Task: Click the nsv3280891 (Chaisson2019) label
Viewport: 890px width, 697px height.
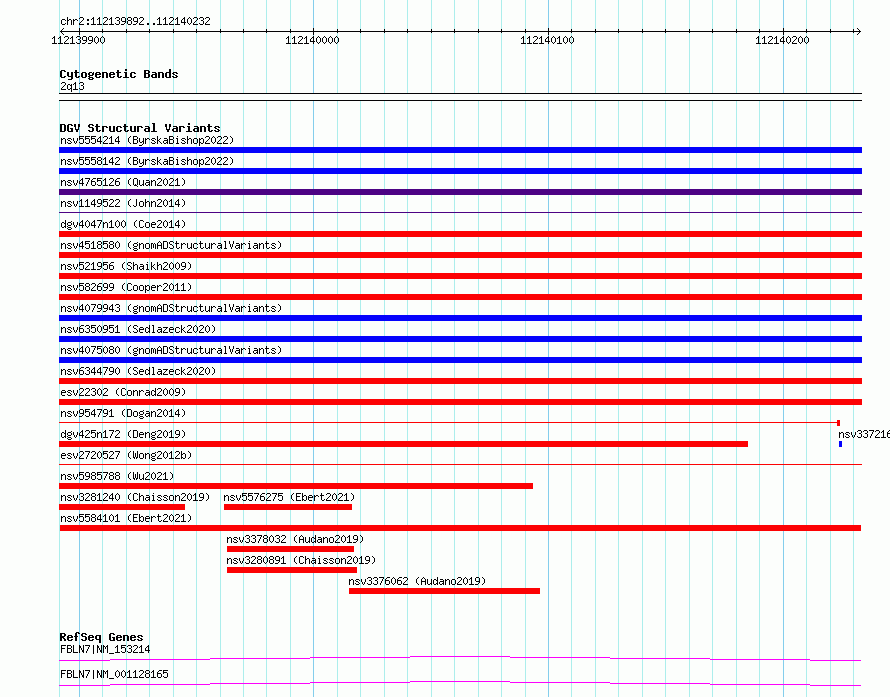Action: 301,560
